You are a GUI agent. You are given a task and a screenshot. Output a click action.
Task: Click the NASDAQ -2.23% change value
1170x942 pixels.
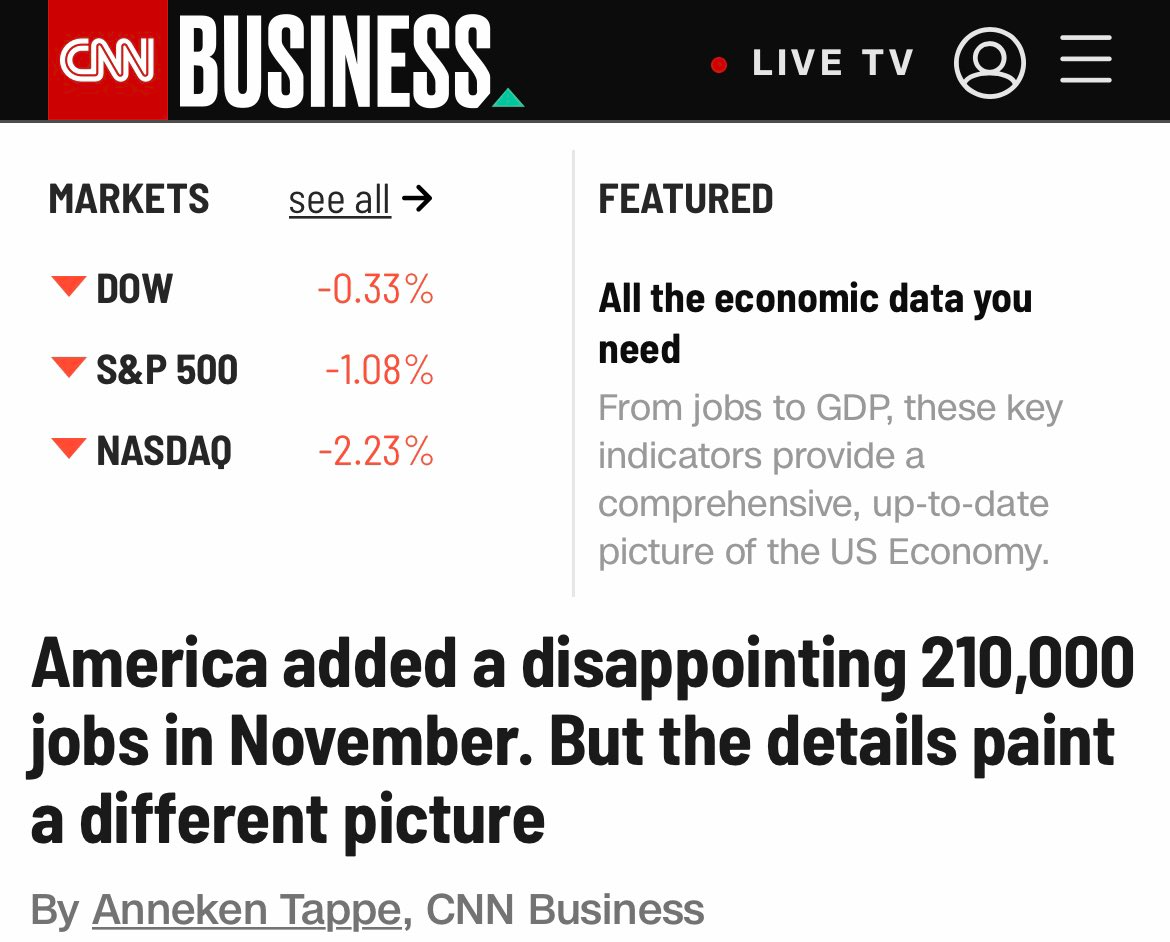point(376,451)
